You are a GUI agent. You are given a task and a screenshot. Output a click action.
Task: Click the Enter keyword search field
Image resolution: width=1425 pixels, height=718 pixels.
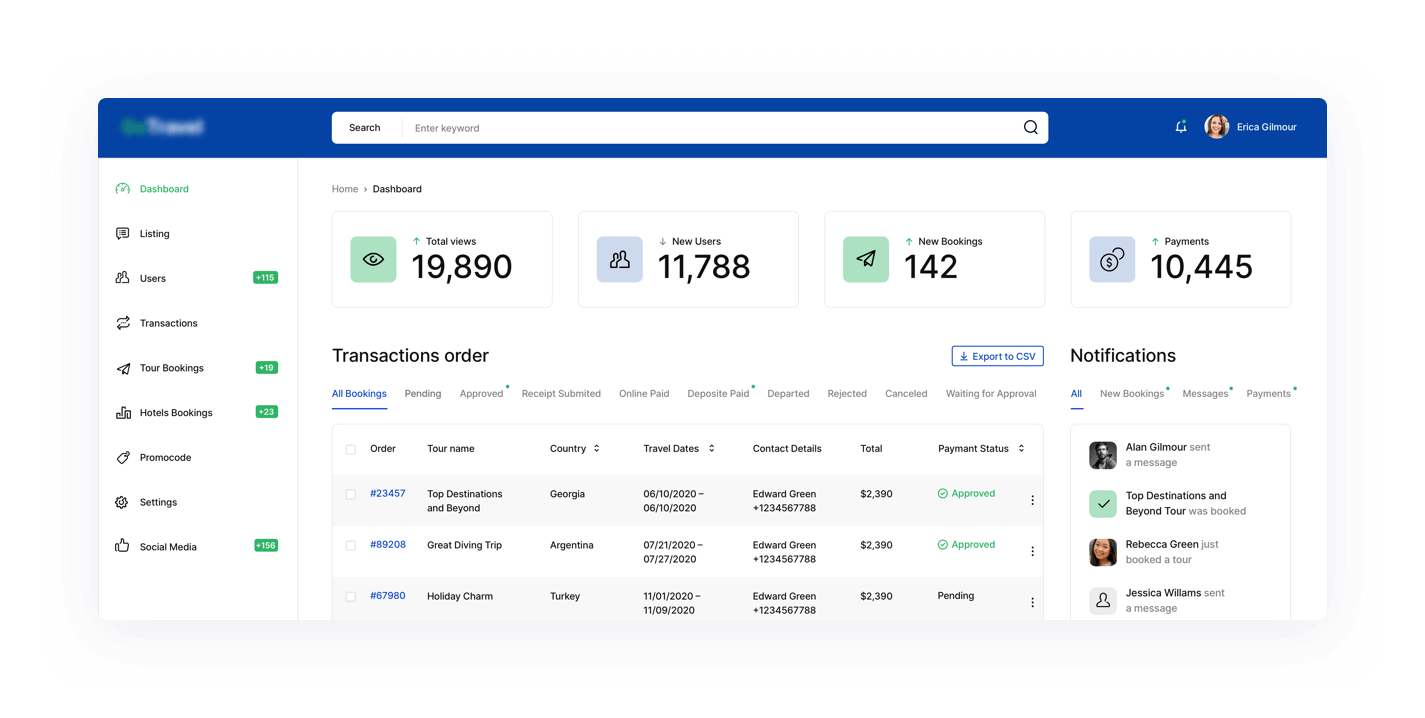pyautogui.click(x=700, y=128)
